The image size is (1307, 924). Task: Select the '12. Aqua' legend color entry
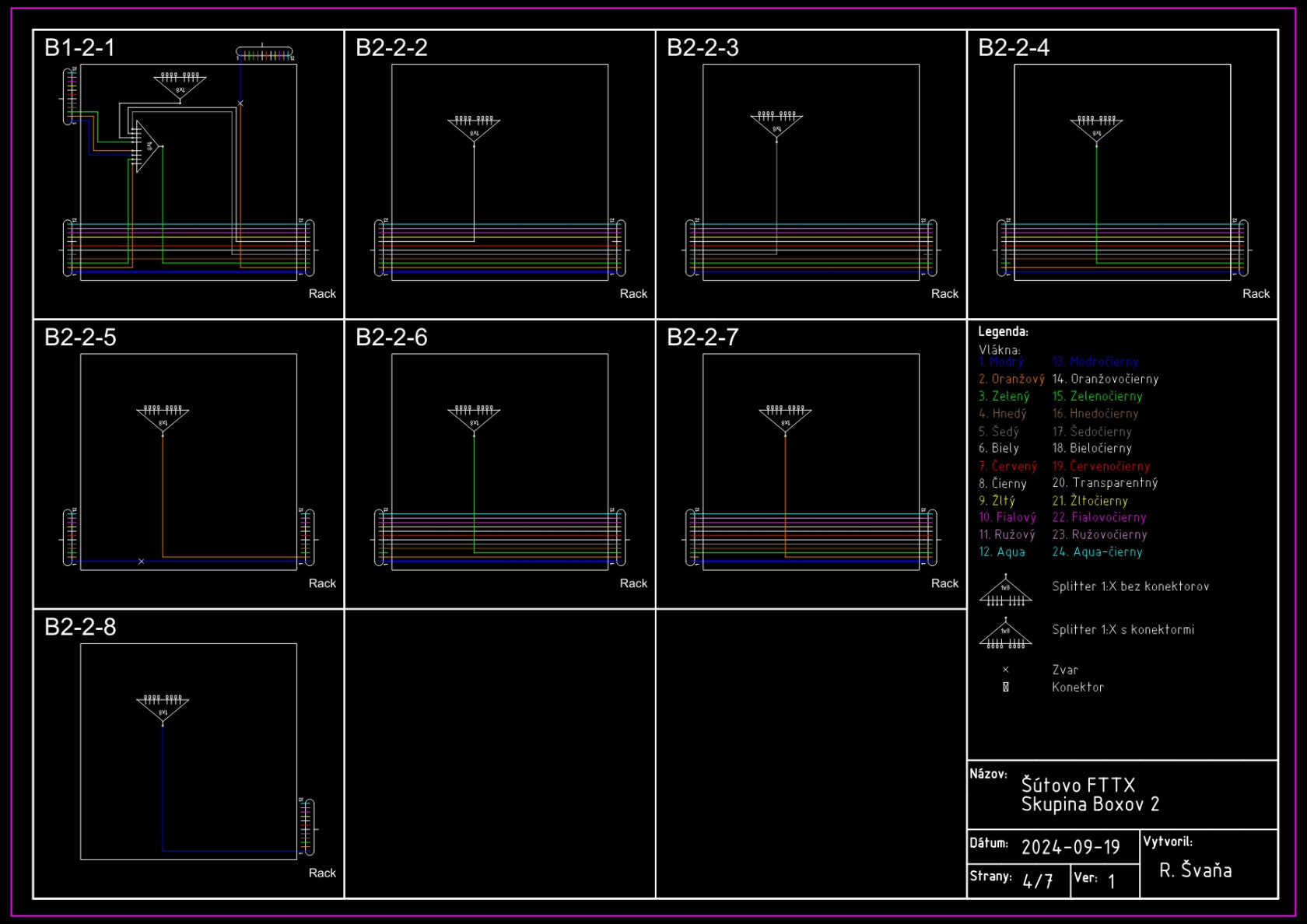click(x=1001, y=552)
